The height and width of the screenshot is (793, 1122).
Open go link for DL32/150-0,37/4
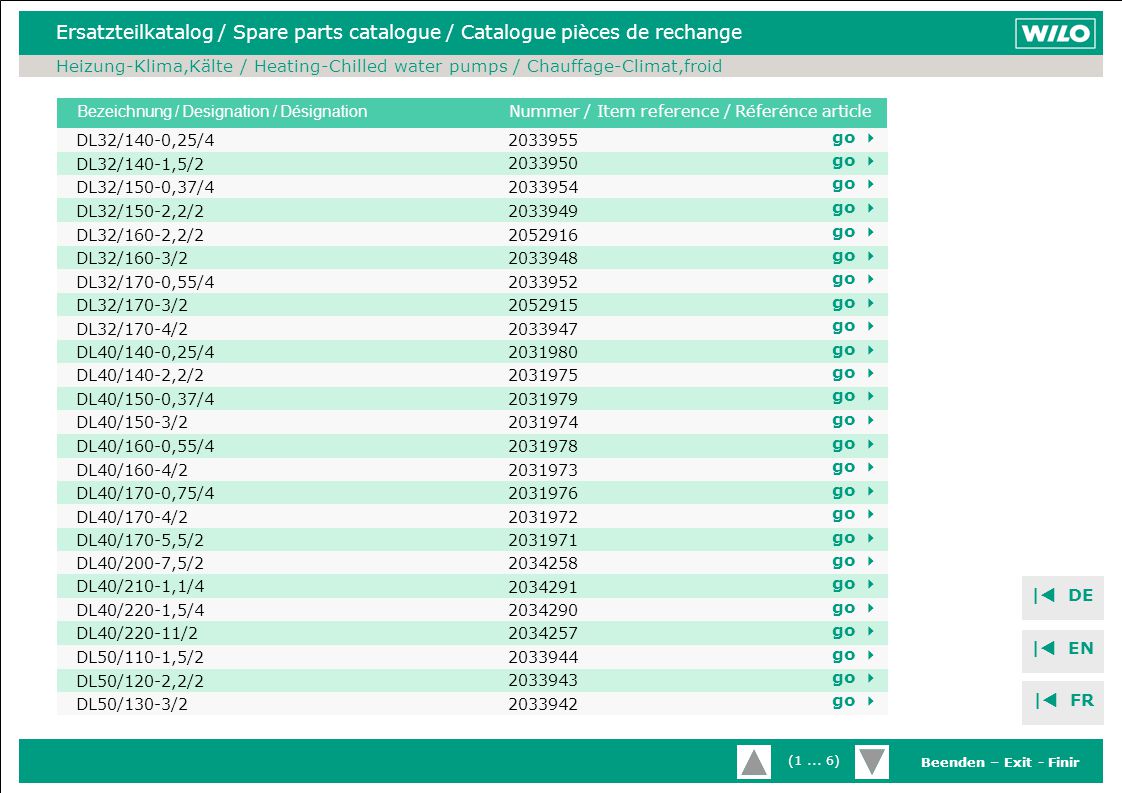pyautogui.click(x=853, y=185)
